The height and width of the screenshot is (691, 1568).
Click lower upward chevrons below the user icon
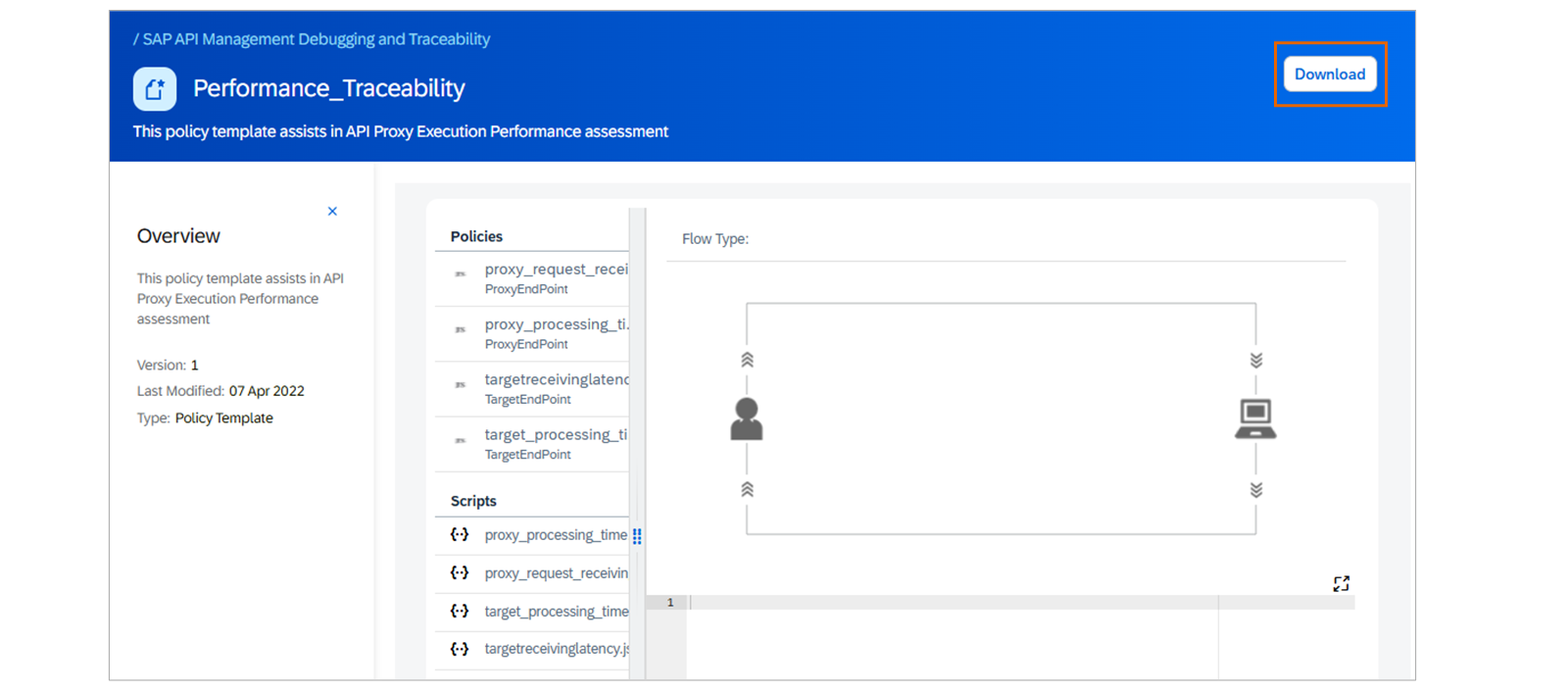click(x=747, y=489)
